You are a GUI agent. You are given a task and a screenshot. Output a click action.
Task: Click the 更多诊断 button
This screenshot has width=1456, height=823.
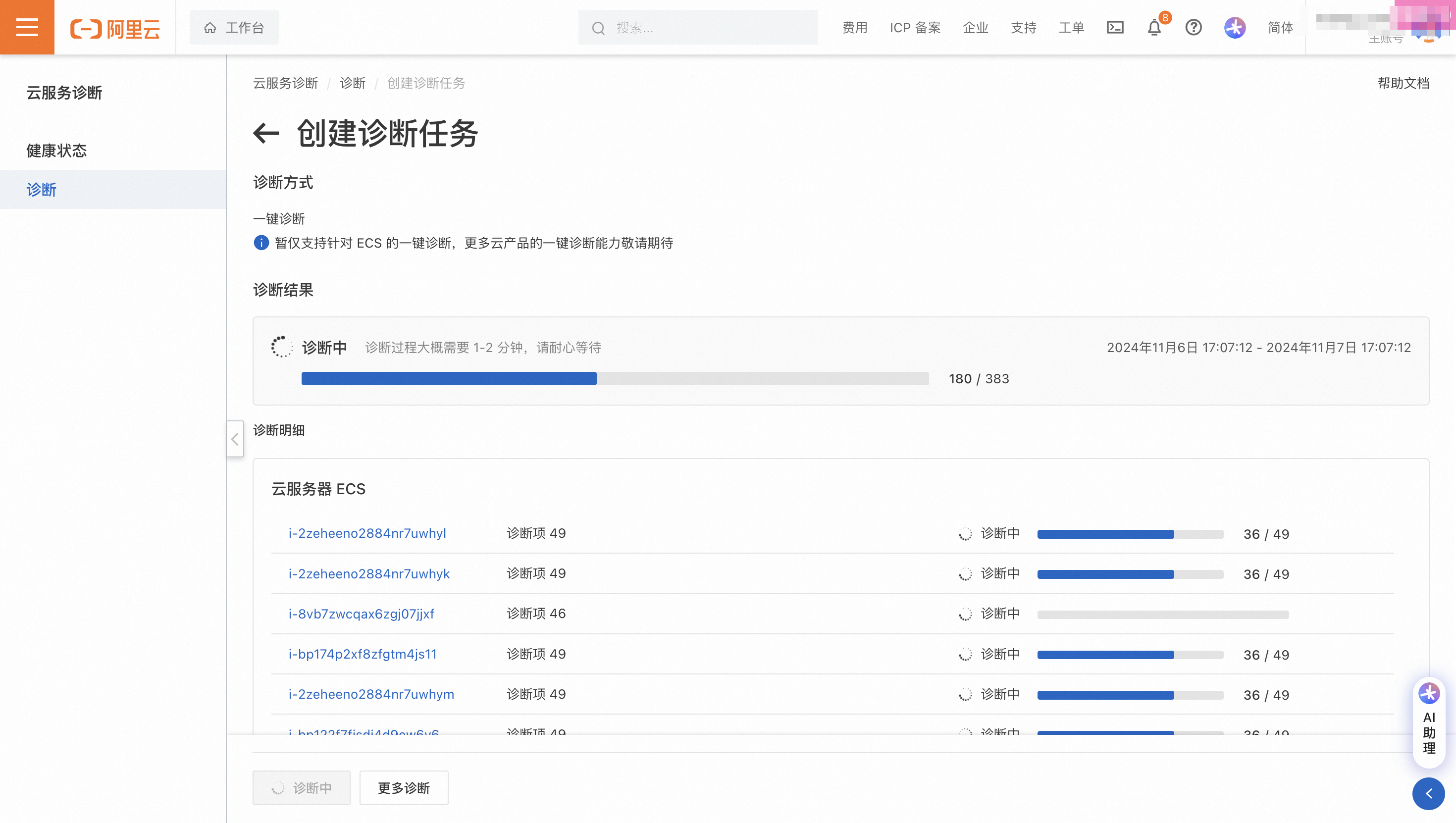click(x=404, y=788)
